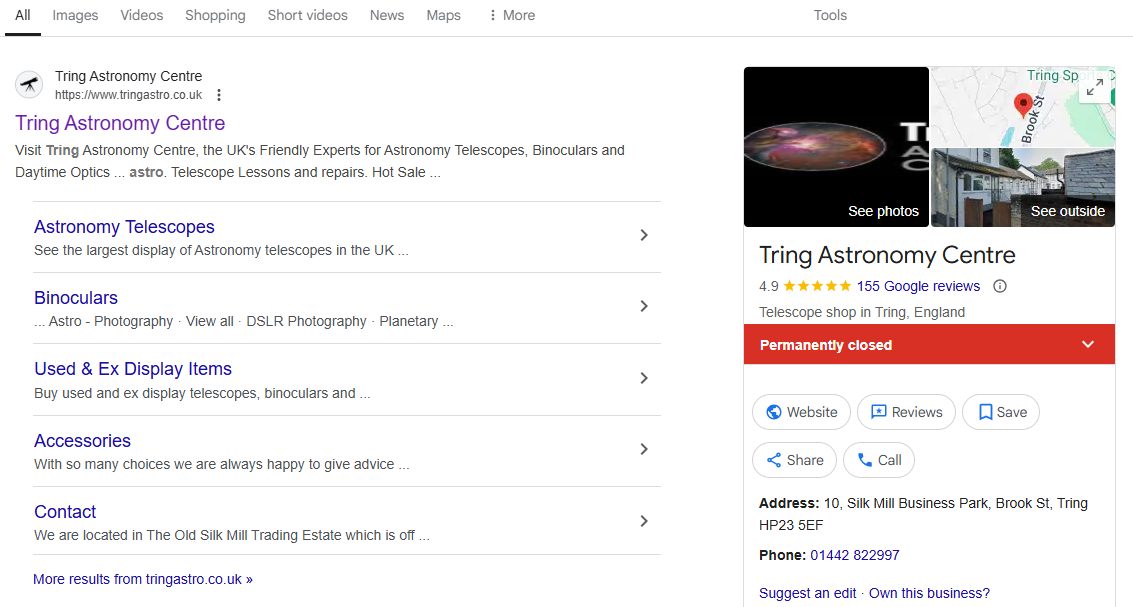Switch to the Shopping tab
Viewport: 1133px width, 607px height.
(215, 15)
